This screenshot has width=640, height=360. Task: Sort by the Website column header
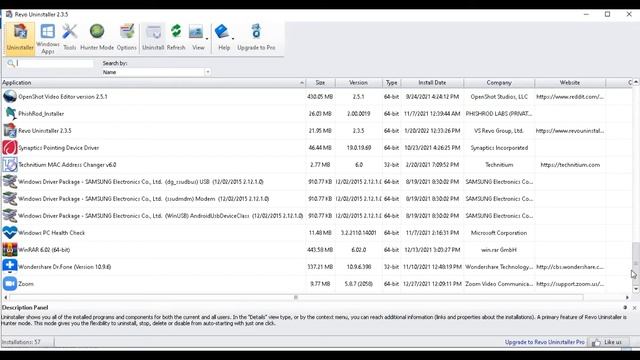click(x=570, y=82)
